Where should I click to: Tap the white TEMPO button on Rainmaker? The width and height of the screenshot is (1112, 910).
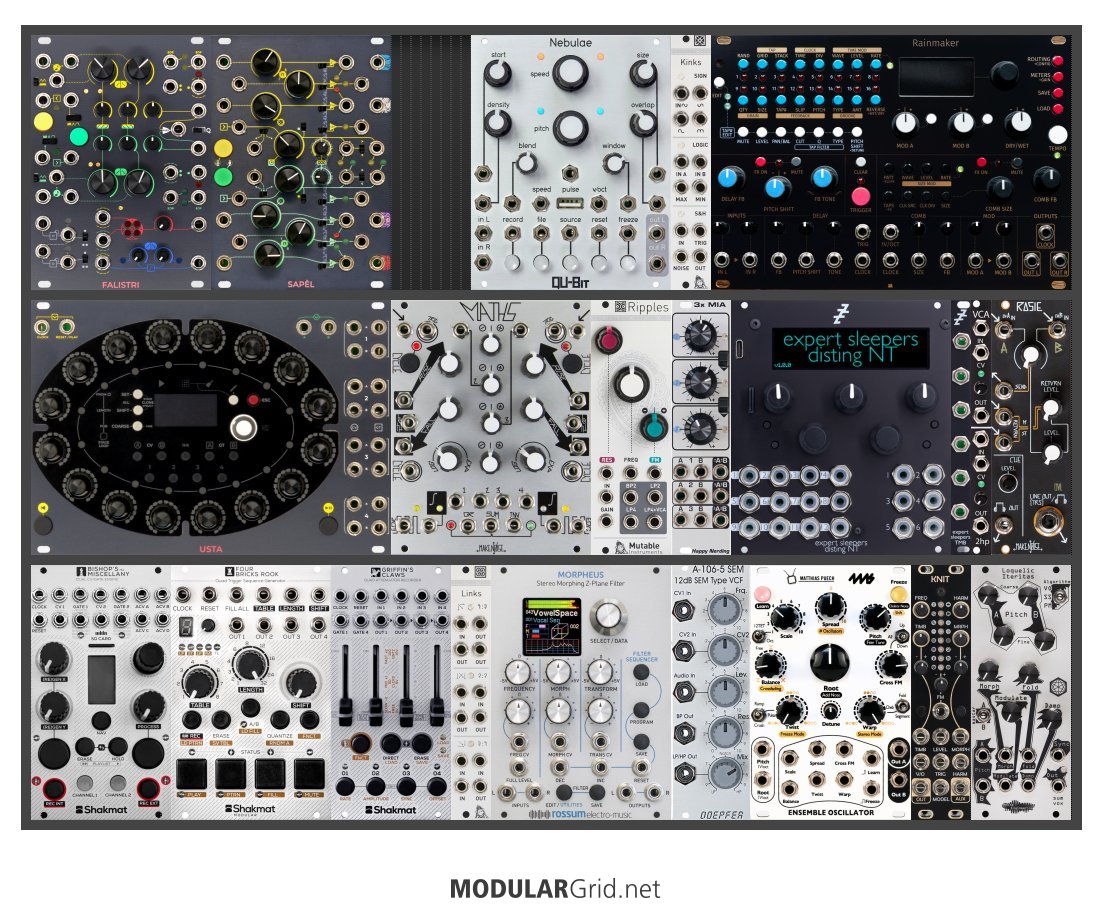pos(1057,134)
